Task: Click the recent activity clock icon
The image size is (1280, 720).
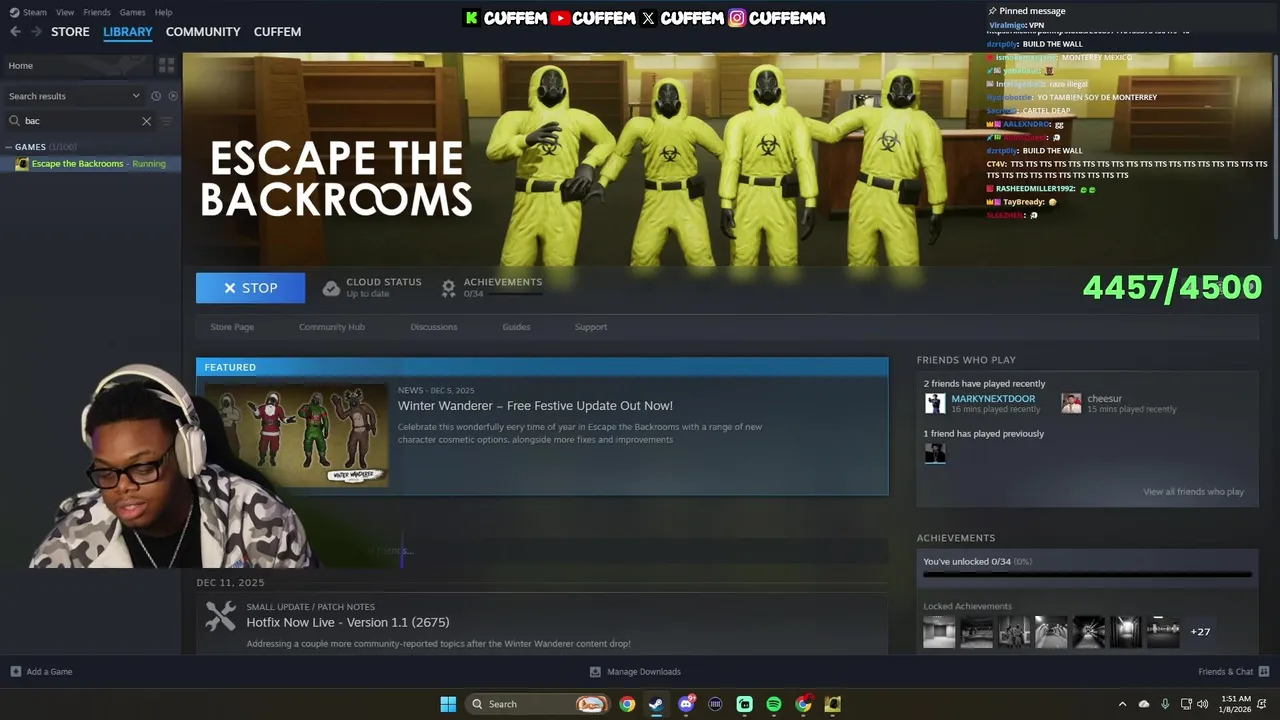Action: [x=156, y=96]
